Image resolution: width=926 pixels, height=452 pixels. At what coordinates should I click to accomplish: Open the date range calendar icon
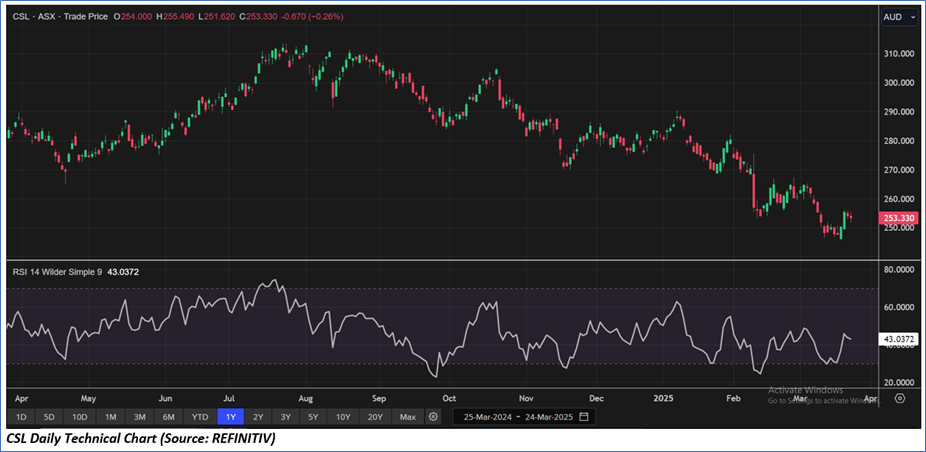(x=584, y=416)
